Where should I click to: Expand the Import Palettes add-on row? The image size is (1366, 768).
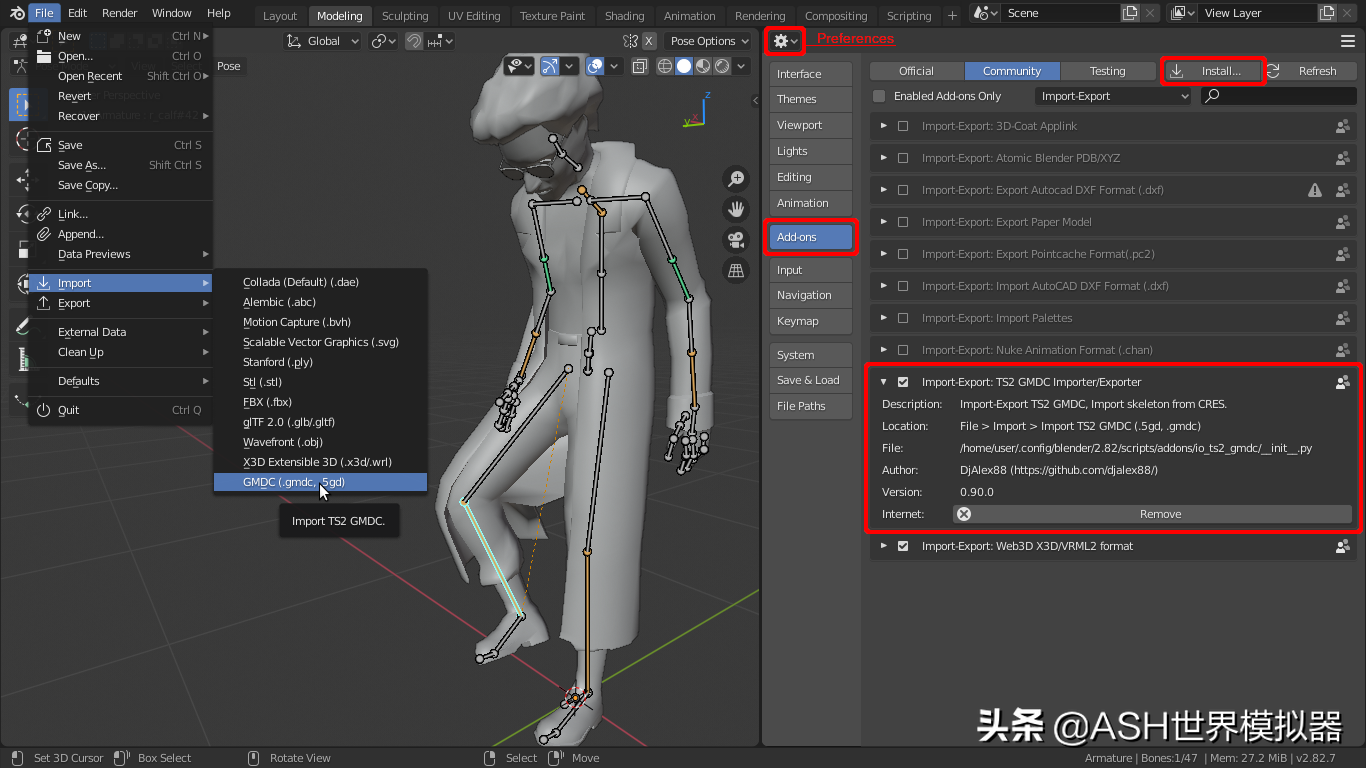click(x=884, y=318)
